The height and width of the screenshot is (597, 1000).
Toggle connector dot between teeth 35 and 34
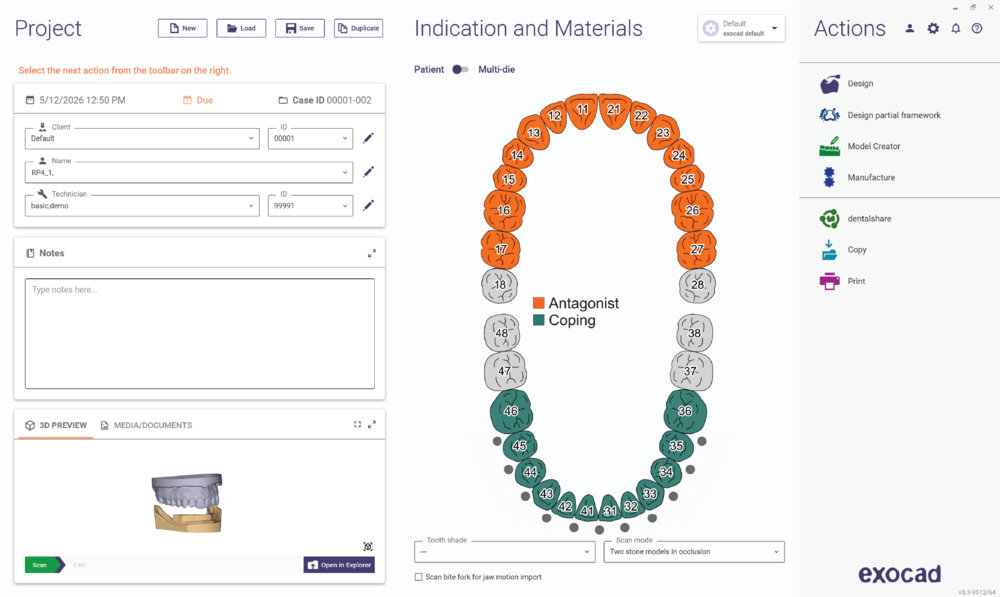click(690, 469)
